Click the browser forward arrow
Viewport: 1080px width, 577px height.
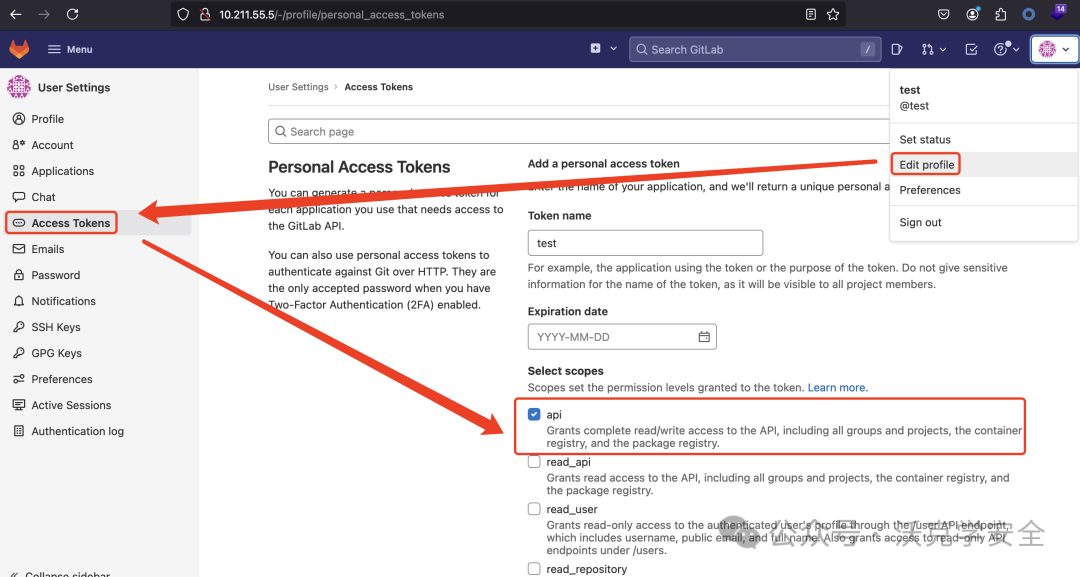[x=44, y=14]
